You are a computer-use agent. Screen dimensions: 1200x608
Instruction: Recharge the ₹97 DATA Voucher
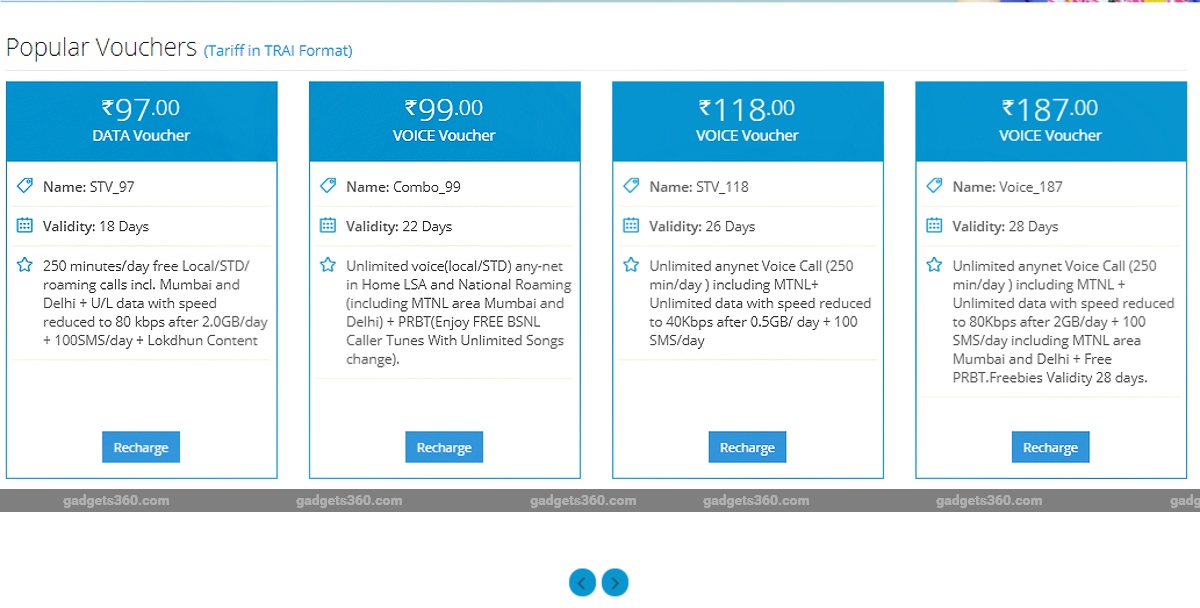click(x=140, y=447)
